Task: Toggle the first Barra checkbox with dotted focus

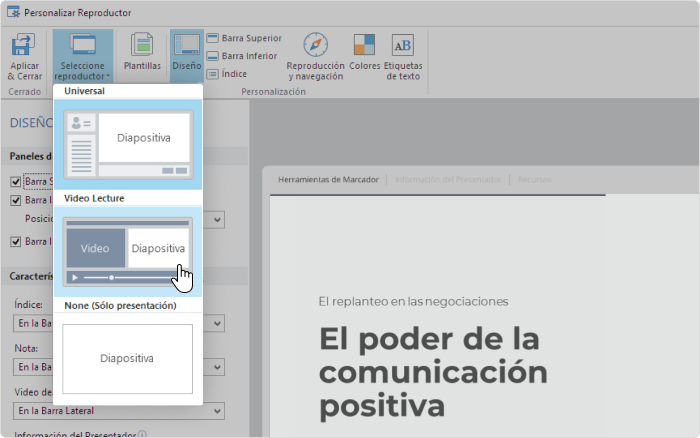Action: pyautogui.click(x=16, y=182)
